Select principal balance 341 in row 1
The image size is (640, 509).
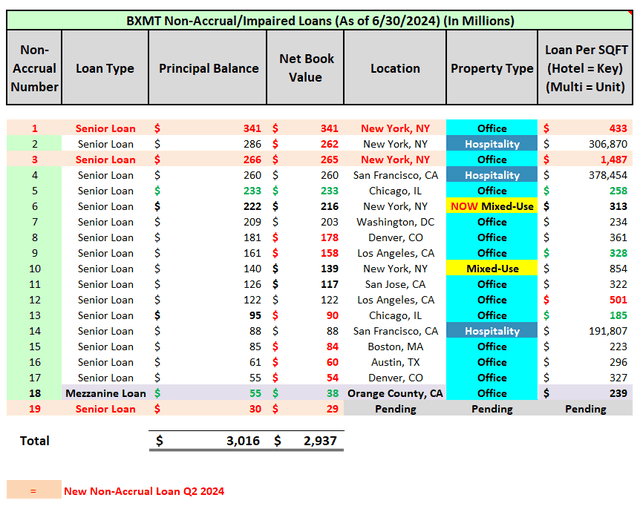tap(252, 128)
